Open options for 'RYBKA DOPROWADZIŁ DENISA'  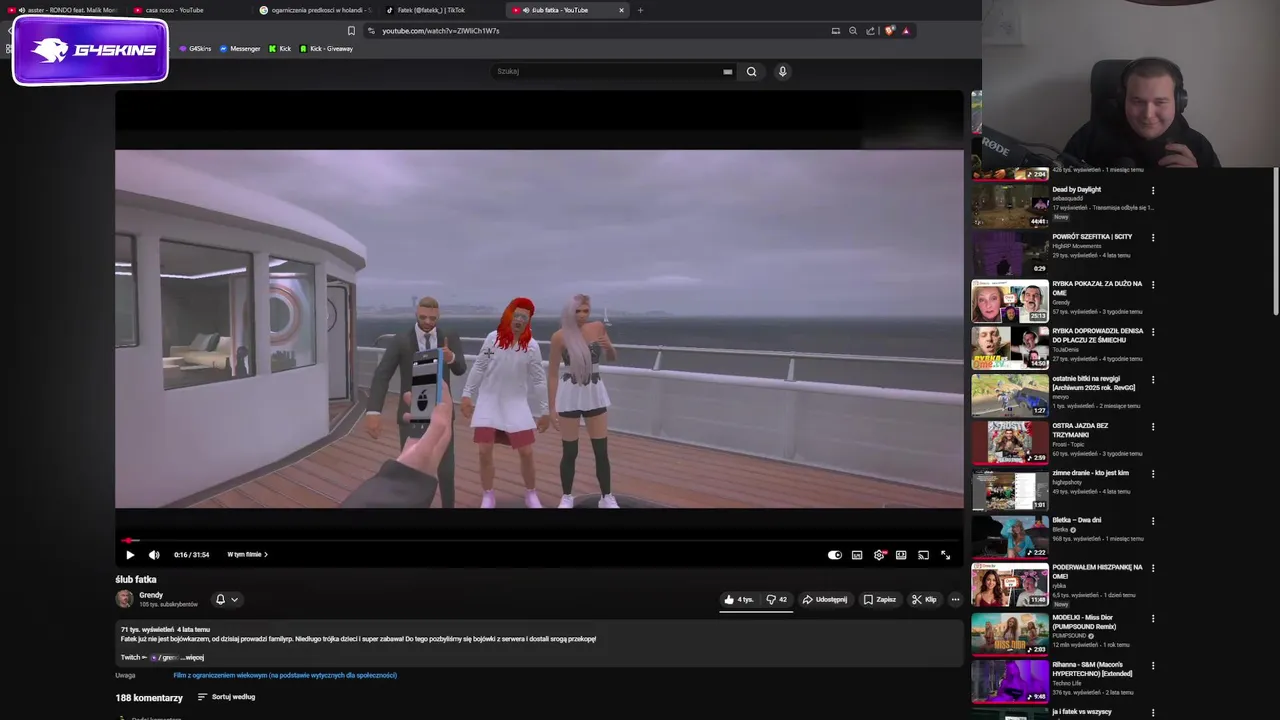tap(1153, 332)
